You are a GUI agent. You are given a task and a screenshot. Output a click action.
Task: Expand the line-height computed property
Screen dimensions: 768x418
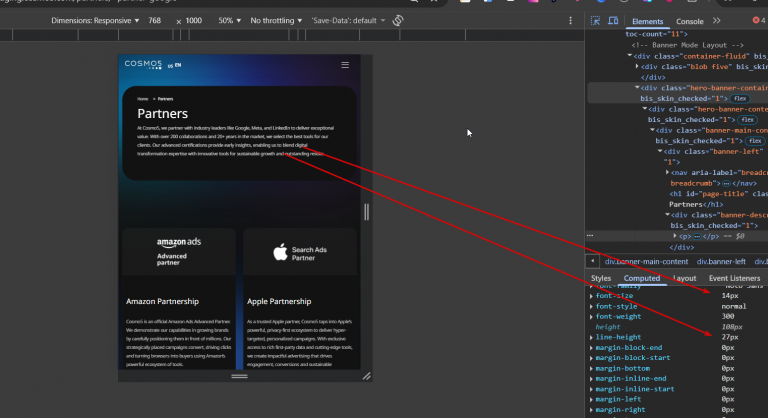591,337
